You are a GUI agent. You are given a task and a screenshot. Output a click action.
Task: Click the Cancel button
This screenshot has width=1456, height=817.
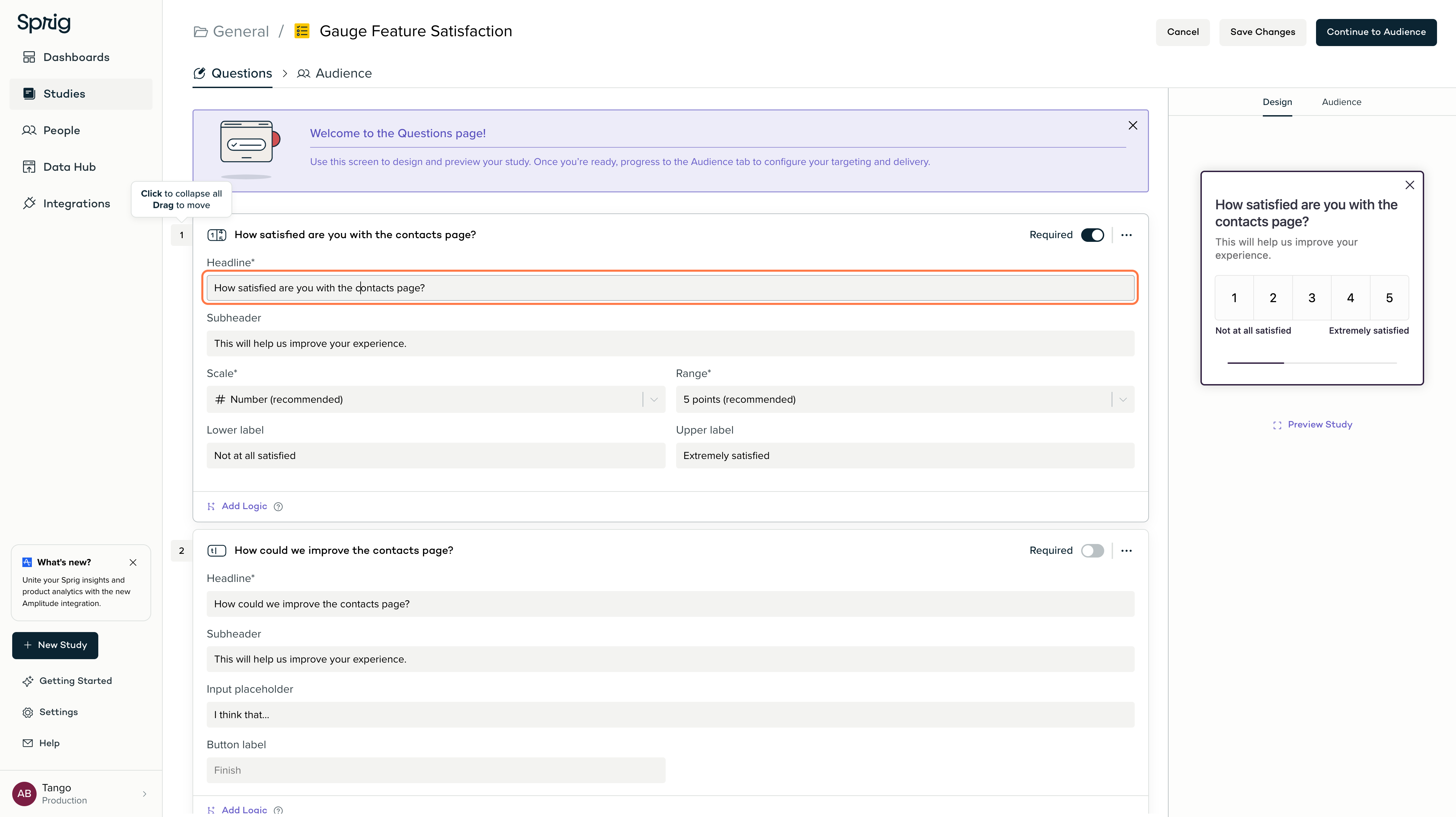pos(1182,32)
